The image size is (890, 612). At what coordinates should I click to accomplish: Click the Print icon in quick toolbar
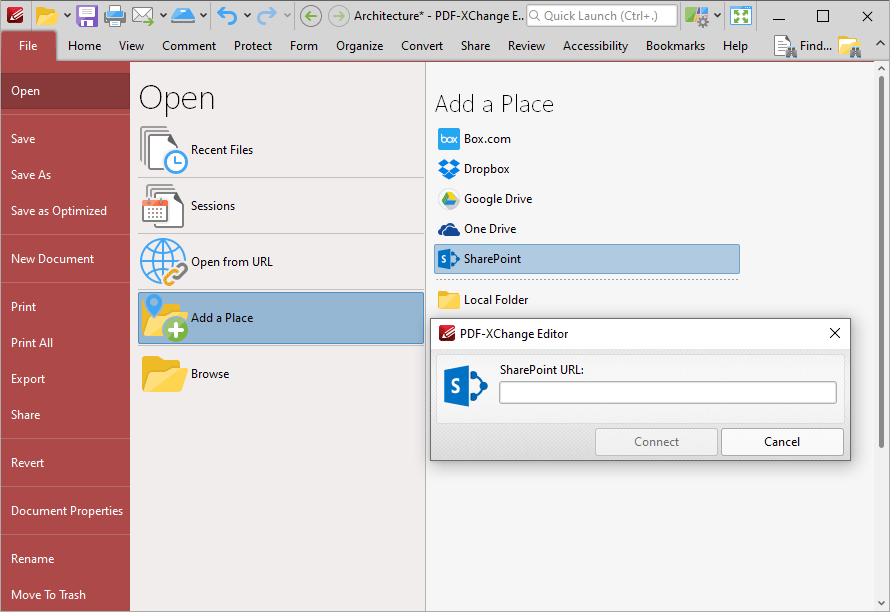115,16
